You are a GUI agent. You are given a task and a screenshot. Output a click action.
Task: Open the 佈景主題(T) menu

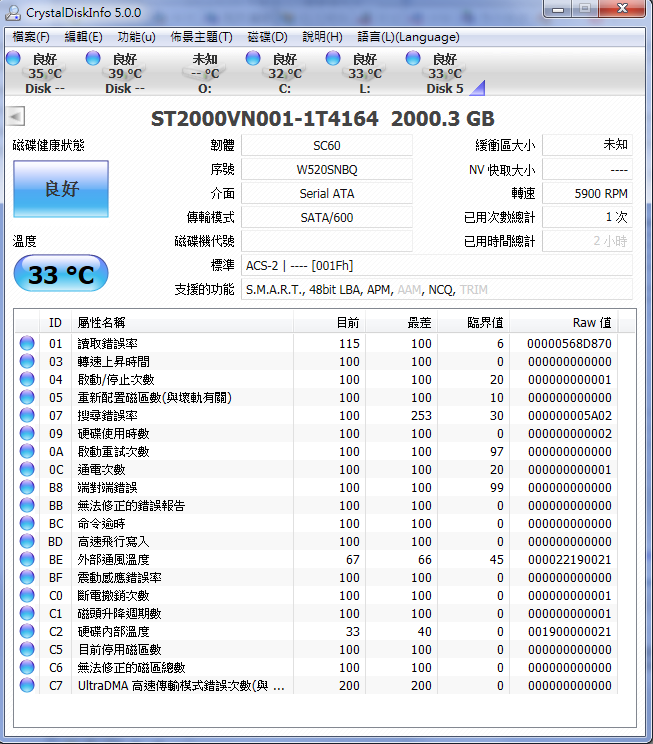tap(201, 37)
